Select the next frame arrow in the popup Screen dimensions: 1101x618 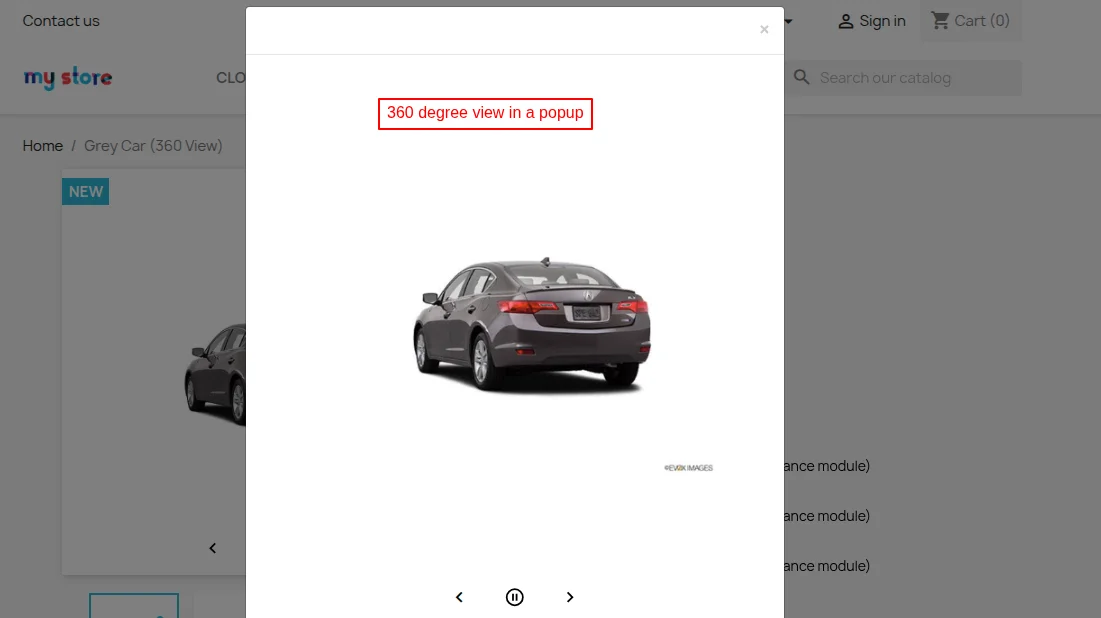click(x=570, y=597)
